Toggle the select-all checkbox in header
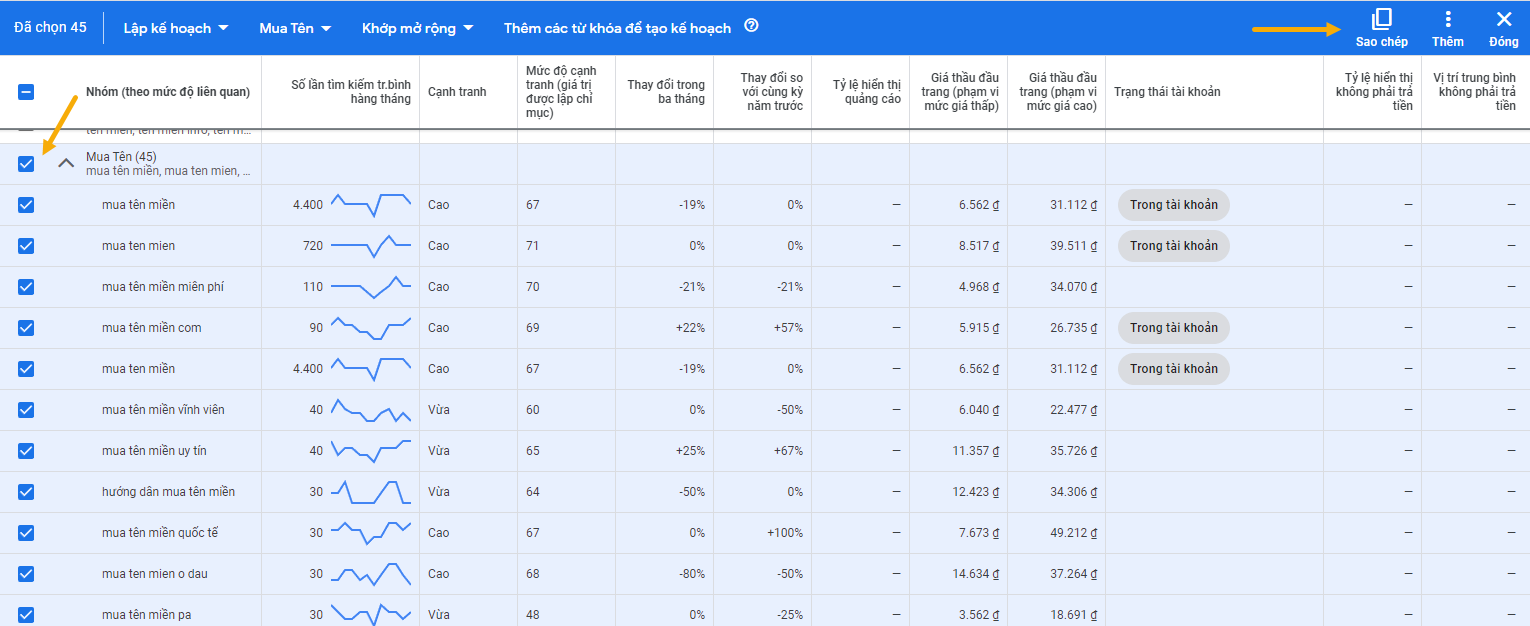 click(x=26, y=92)
